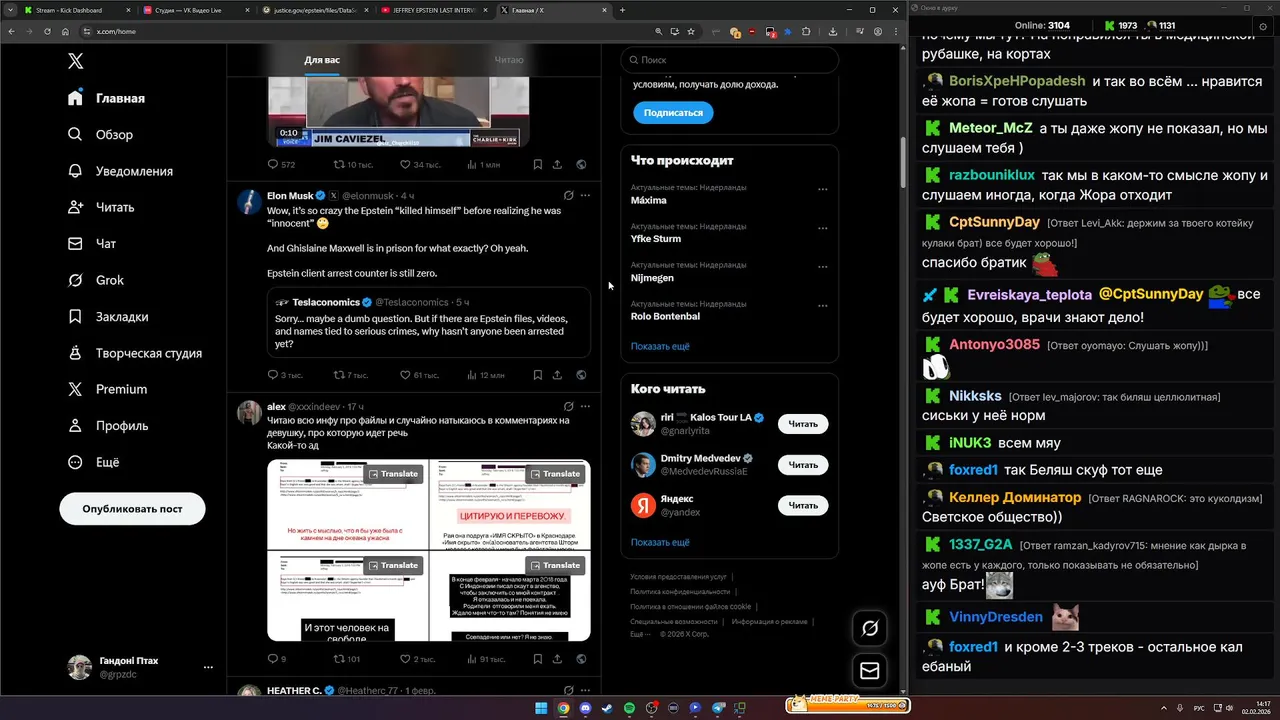This screenshot has width=1280, height=720.
Task: Open the Windows Start menu
Action: tap(541, 708)
